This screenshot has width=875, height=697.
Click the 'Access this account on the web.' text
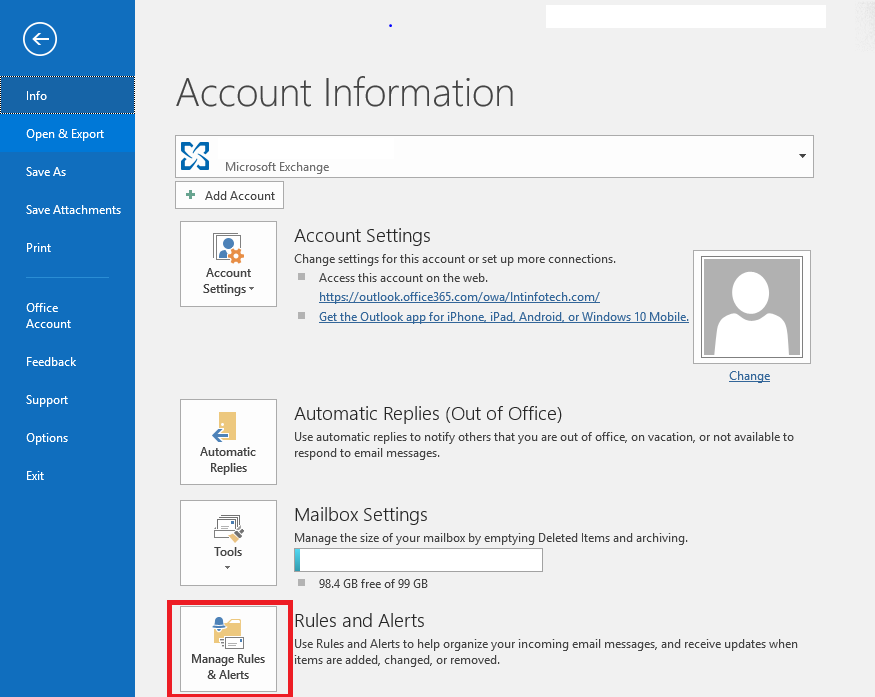(403, 278)
